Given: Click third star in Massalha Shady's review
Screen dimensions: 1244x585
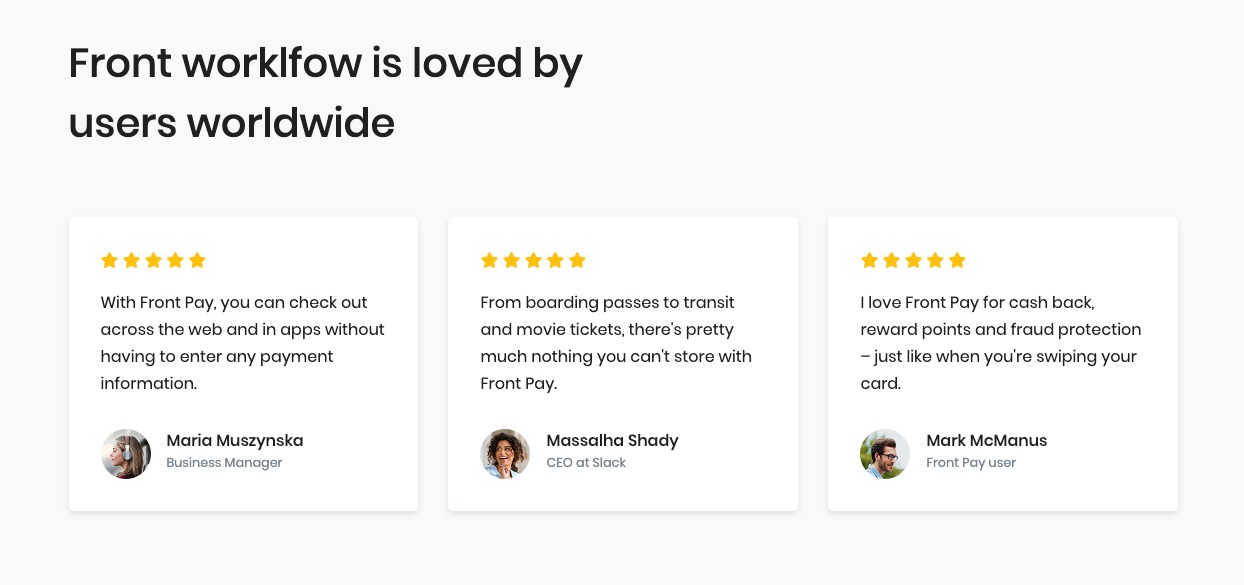Looking at the screenshot, I should 533,260.
